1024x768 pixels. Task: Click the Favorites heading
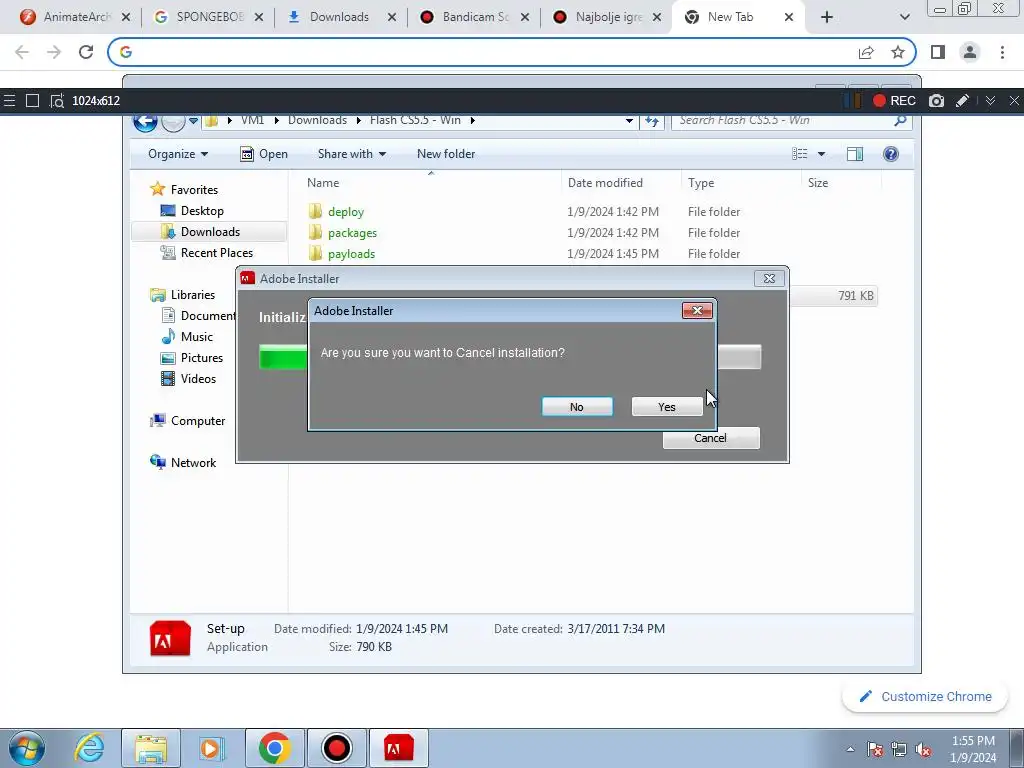[x=194, y=189]
